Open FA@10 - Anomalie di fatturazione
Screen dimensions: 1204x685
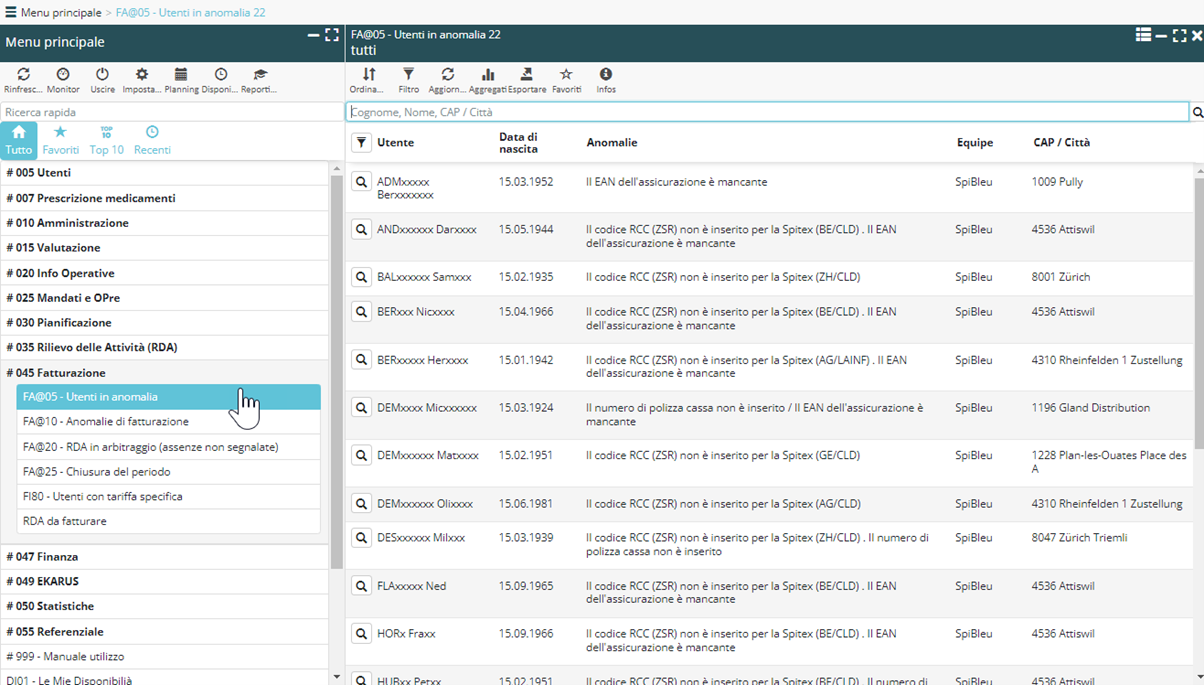pyautogui.click(x=106, y=422)
